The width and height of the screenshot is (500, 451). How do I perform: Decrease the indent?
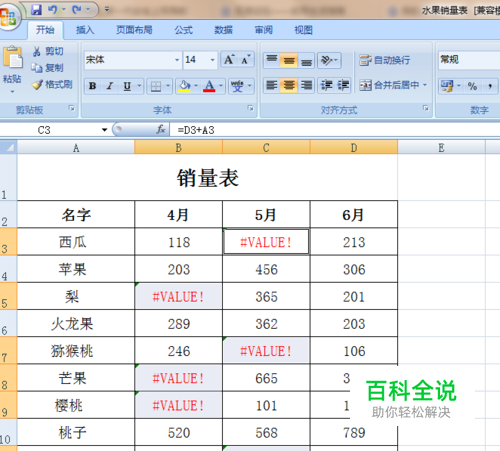[x=326, y=85]
